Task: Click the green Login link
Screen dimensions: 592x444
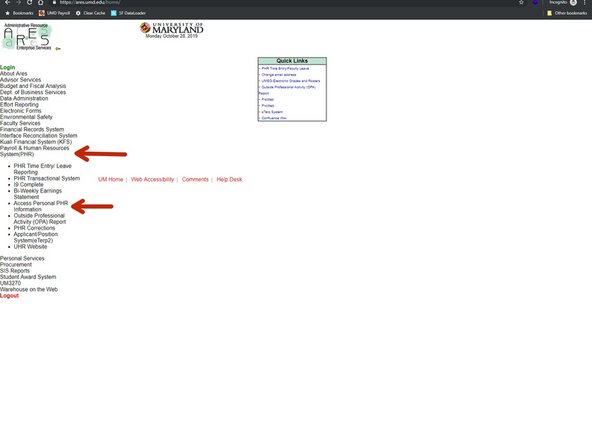Action: point(8,67)
